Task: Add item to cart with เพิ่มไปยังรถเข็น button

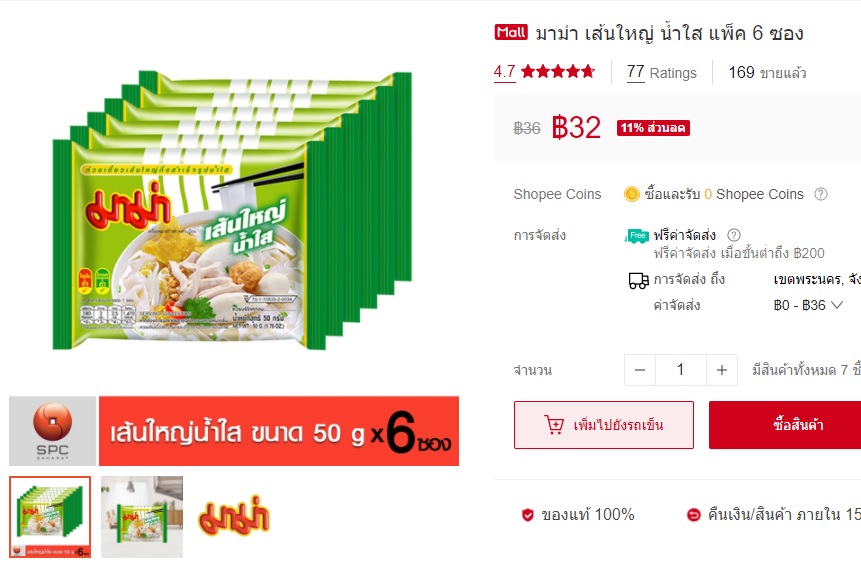Action: [x=603, y=425]
